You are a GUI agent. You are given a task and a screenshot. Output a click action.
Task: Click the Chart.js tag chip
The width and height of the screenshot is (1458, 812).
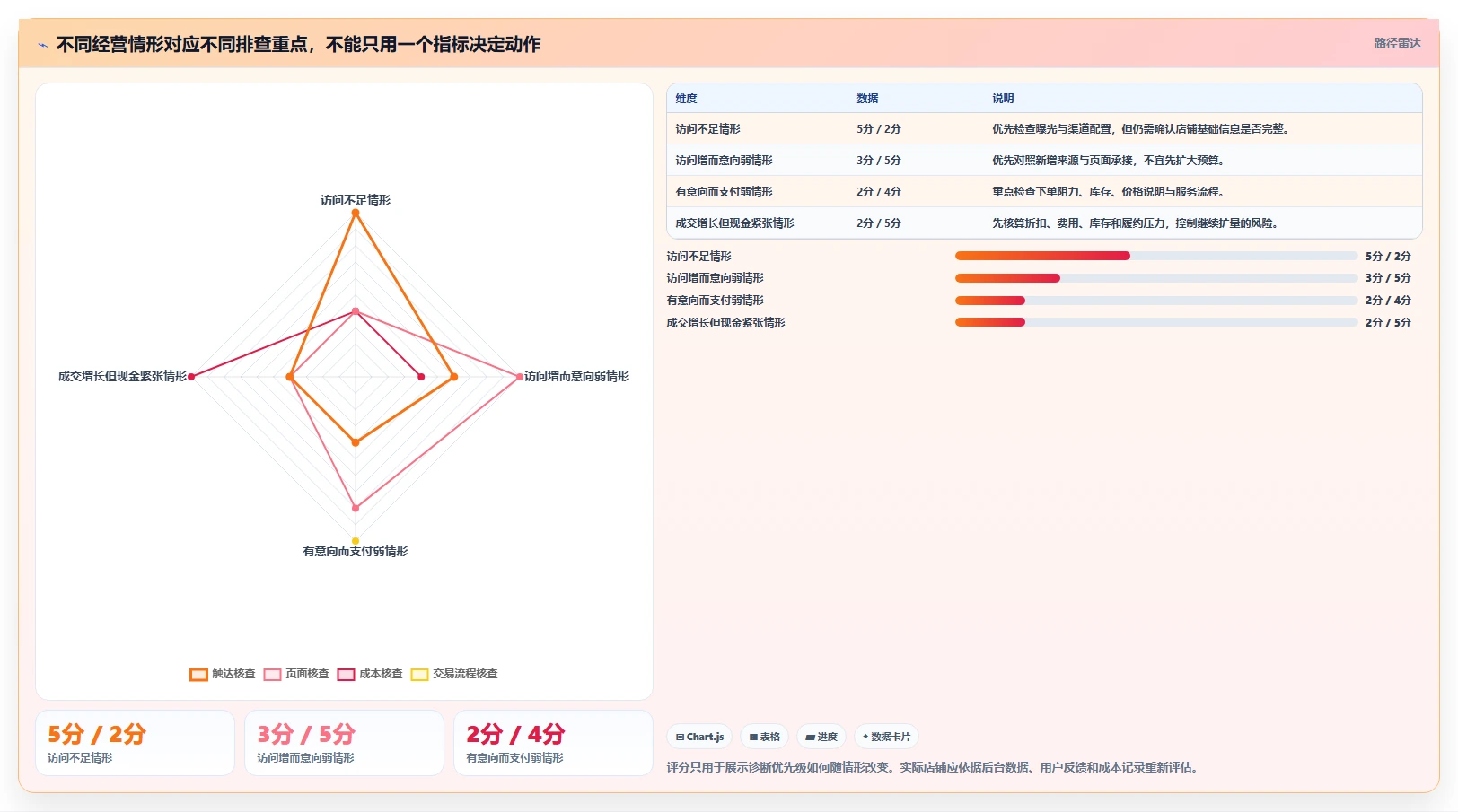(x=699, y=737)
